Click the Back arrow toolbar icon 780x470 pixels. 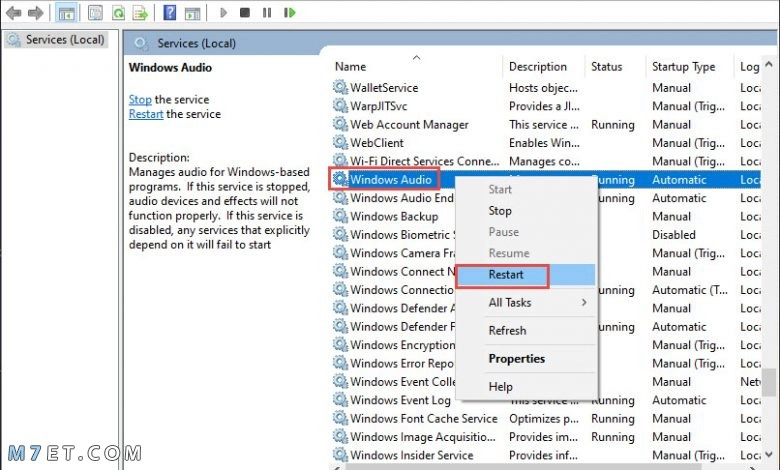pos(13,12)
